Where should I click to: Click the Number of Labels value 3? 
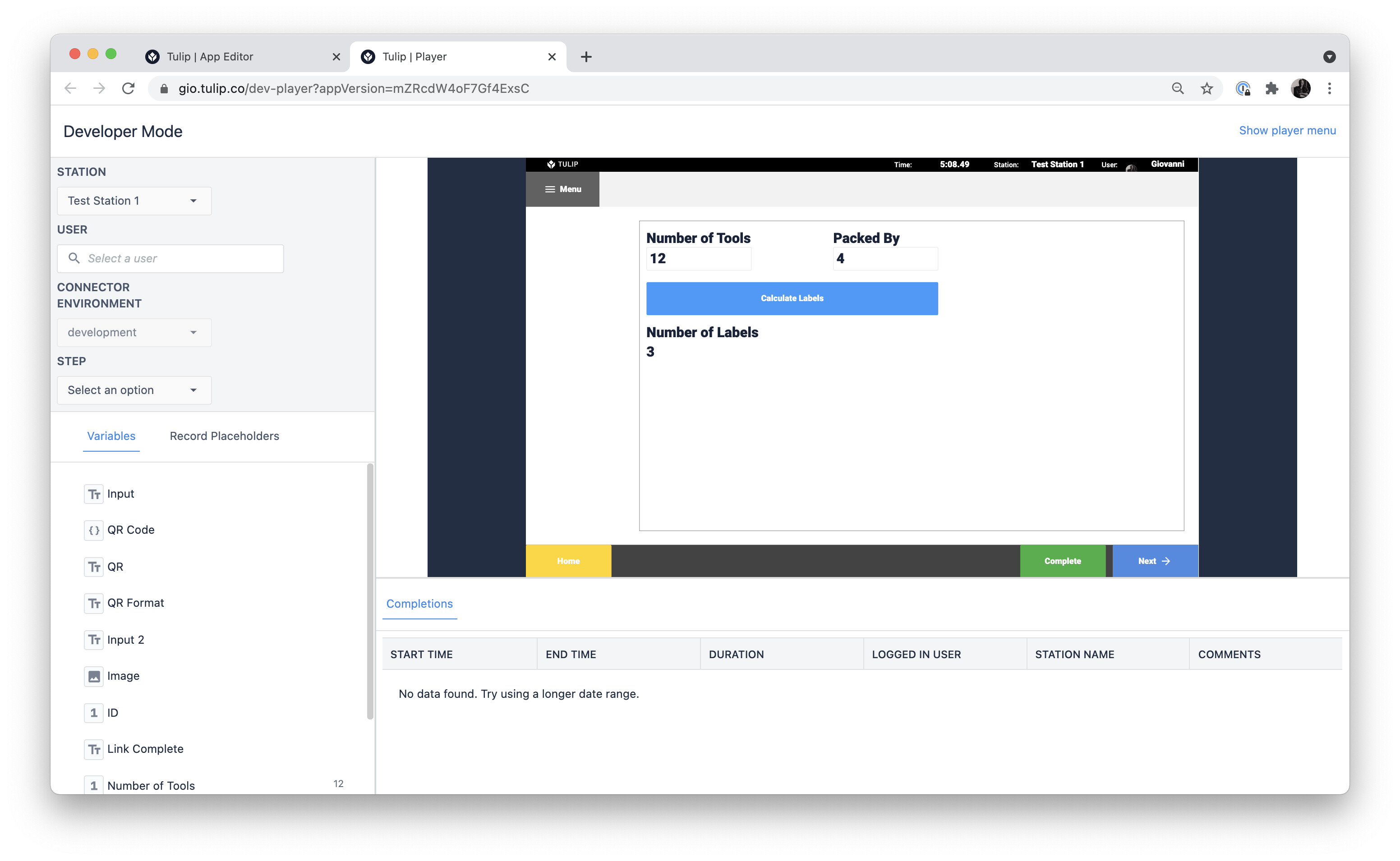650,352
